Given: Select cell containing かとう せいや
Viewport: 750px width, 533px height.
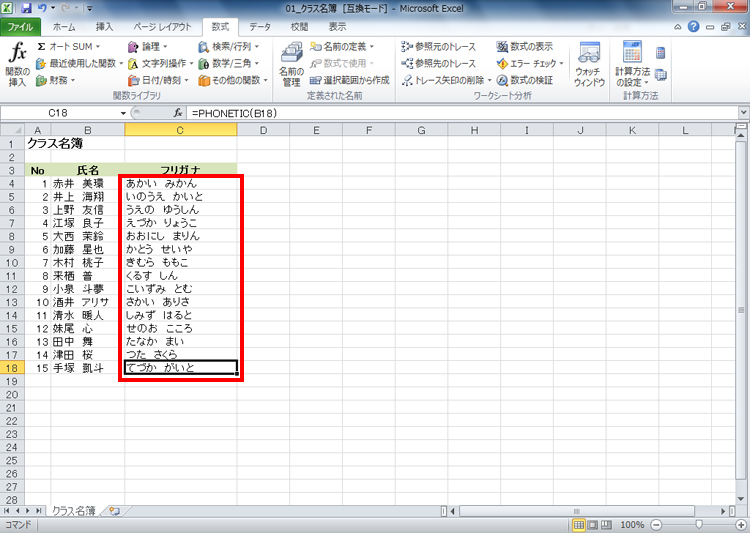Looking at the screenshot, I should (180, 249).
